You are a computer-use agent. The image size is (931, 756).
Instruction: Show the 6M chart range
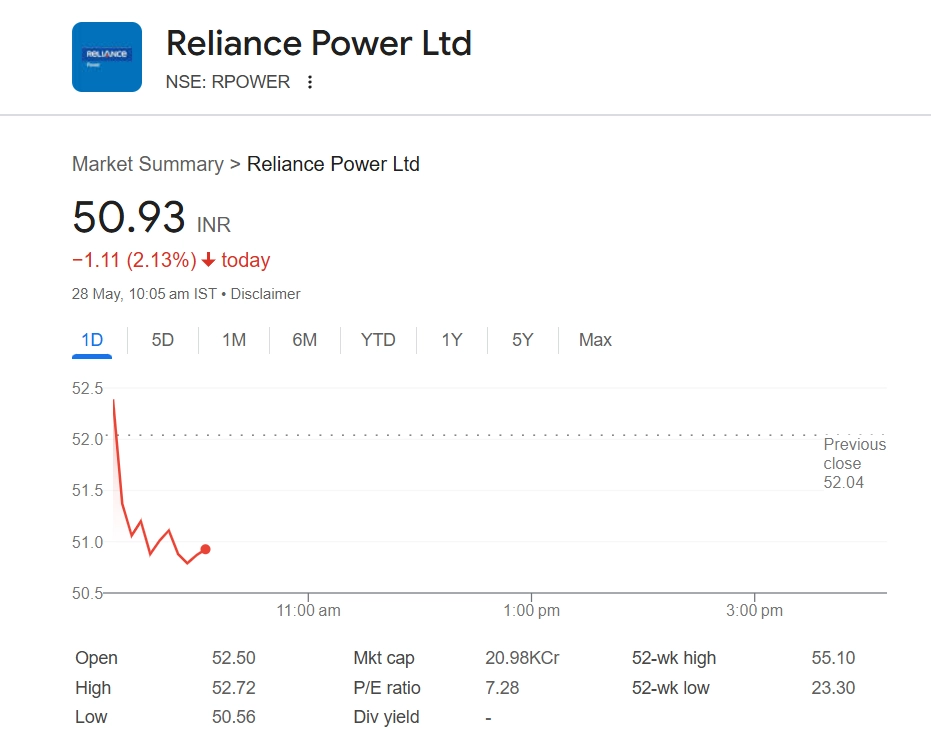tap(305, 340)
